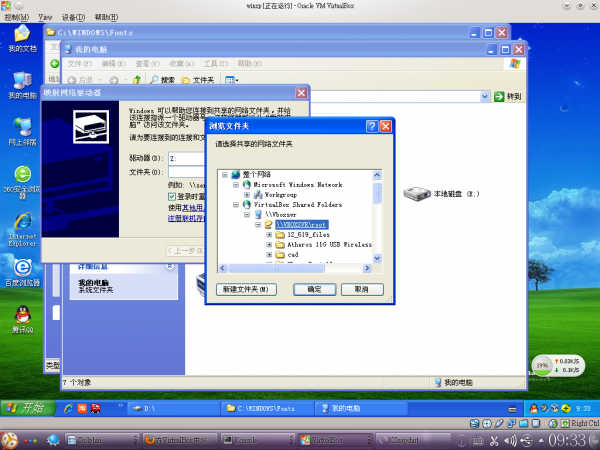
Task: Select the Internet Explorer desktop icon
Action: pos(22,229)
